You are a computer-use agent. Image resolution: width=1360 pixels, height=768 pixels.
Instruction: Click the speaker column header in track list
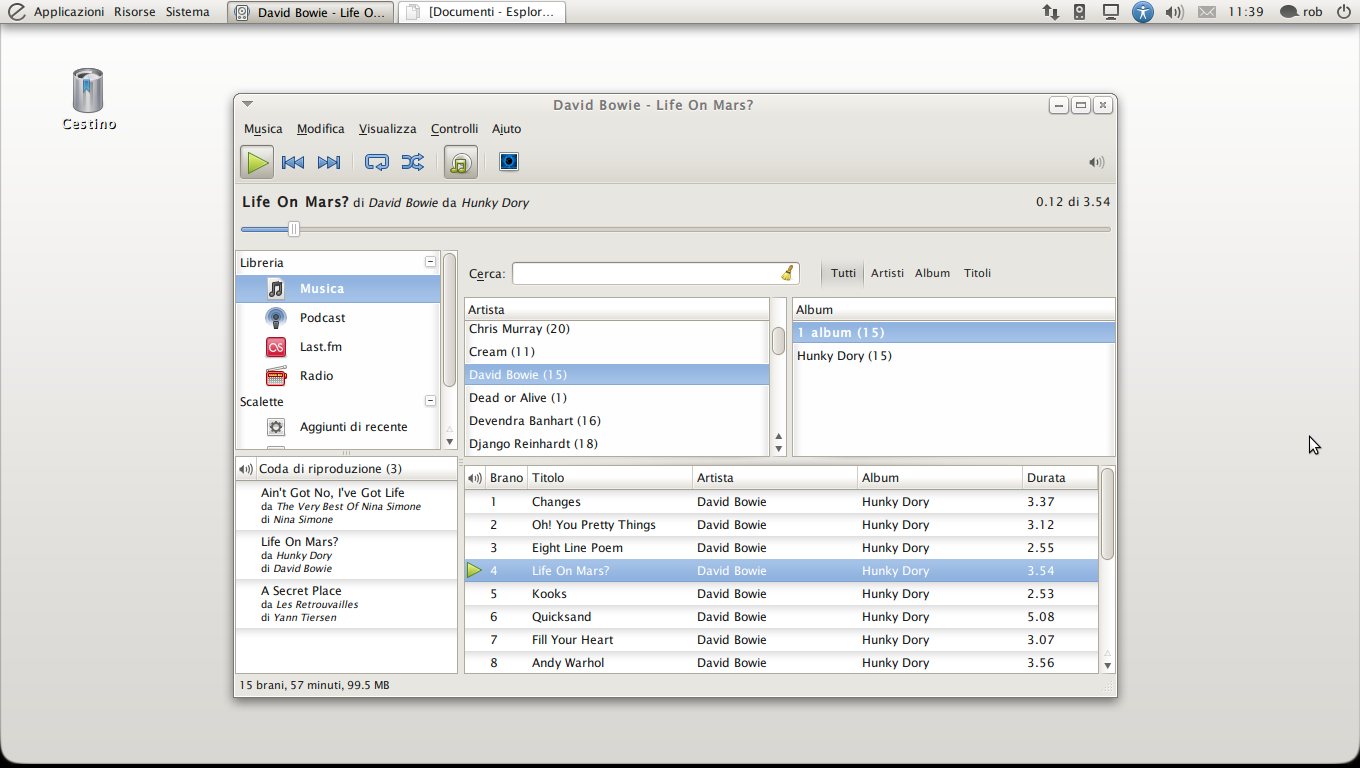pos(475,478)
